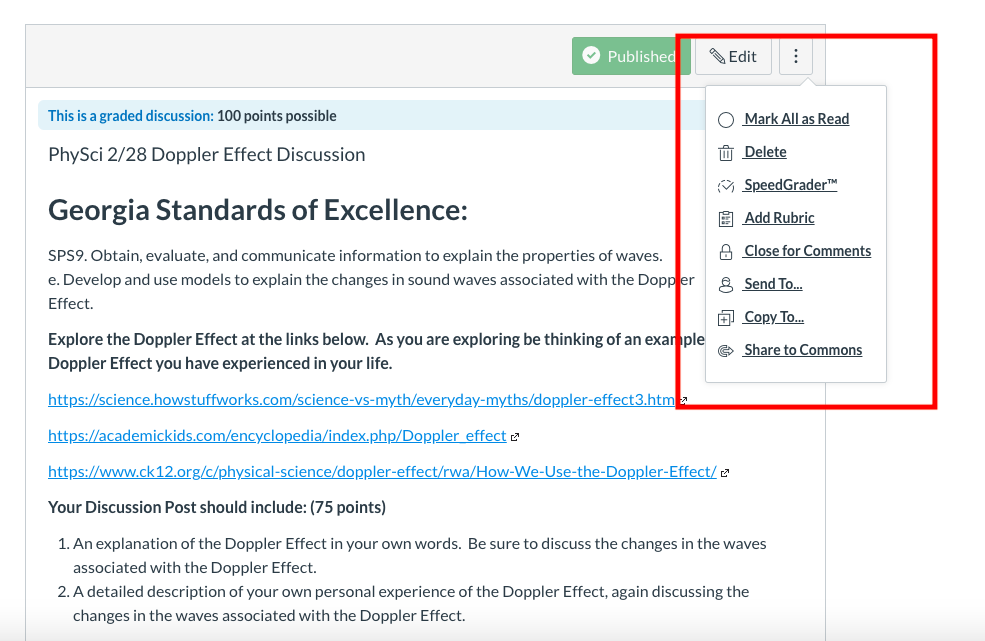Select Mark All as Read menu entry

click(x=796, y=119)
